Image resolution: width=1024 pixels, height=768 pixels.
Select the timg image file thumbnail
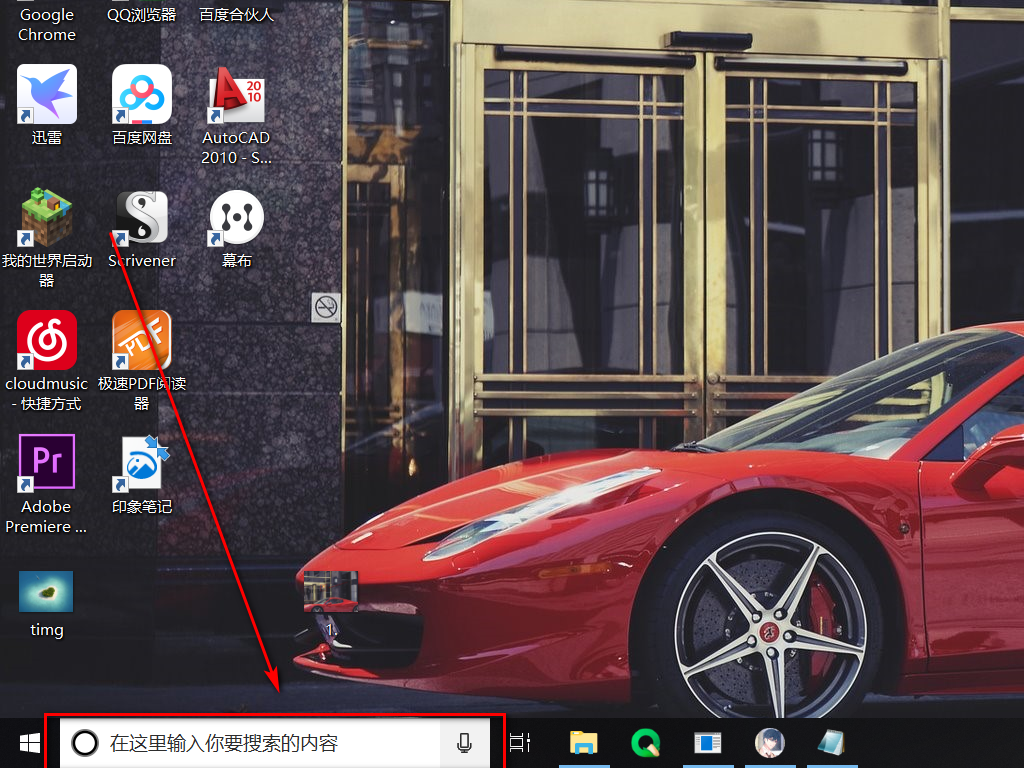[x=47, y=591]
